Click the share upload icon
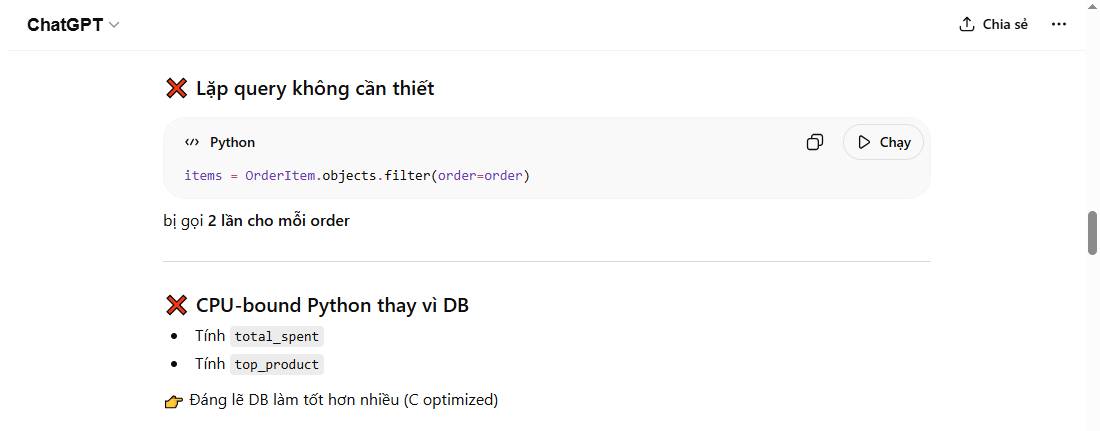Image resolution: width=1100 pixels, height=431 pixels. (x=966, y=25)
